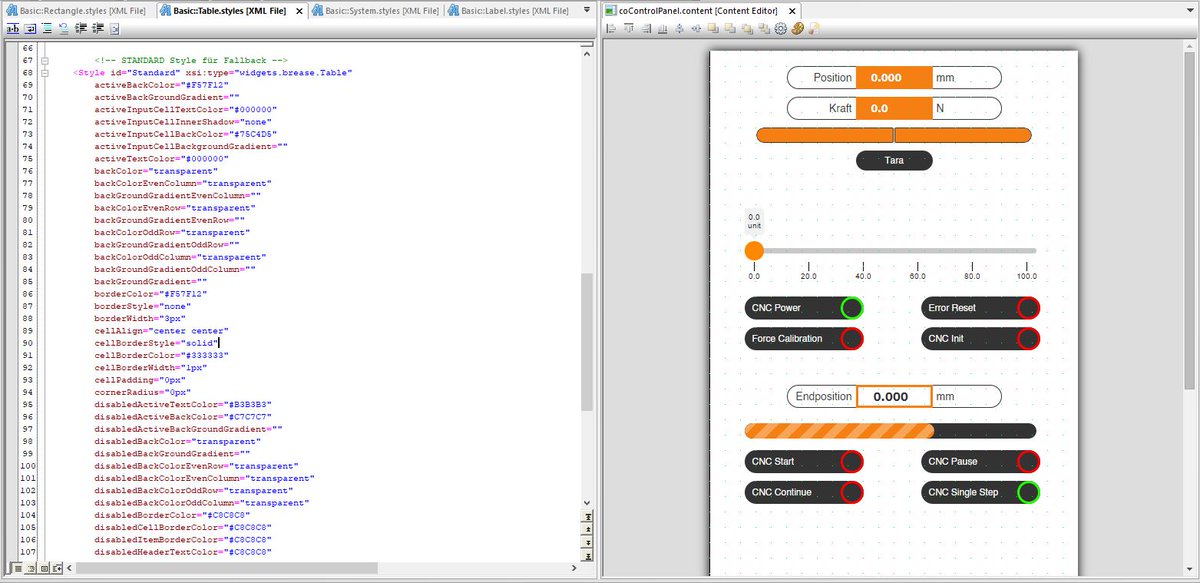
Task: Click the distribute horizontally icon in Content Editor toolbar
Action: tap(696, 28)
